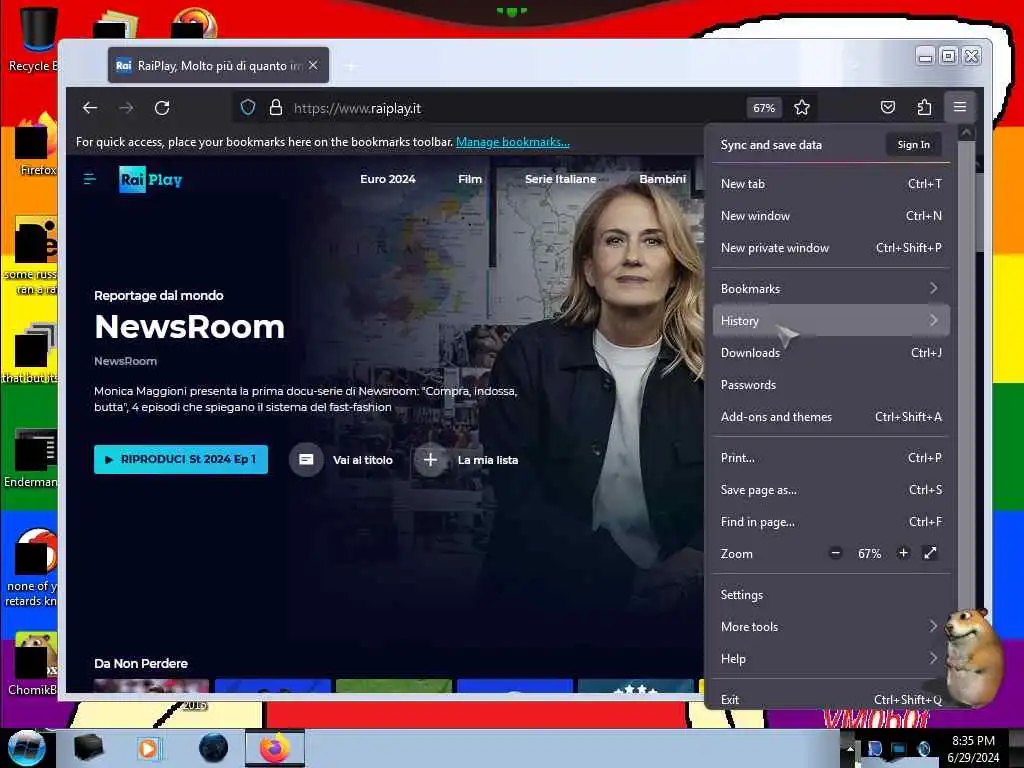
Task: Choose Save page as...
Action: (831, 490)
